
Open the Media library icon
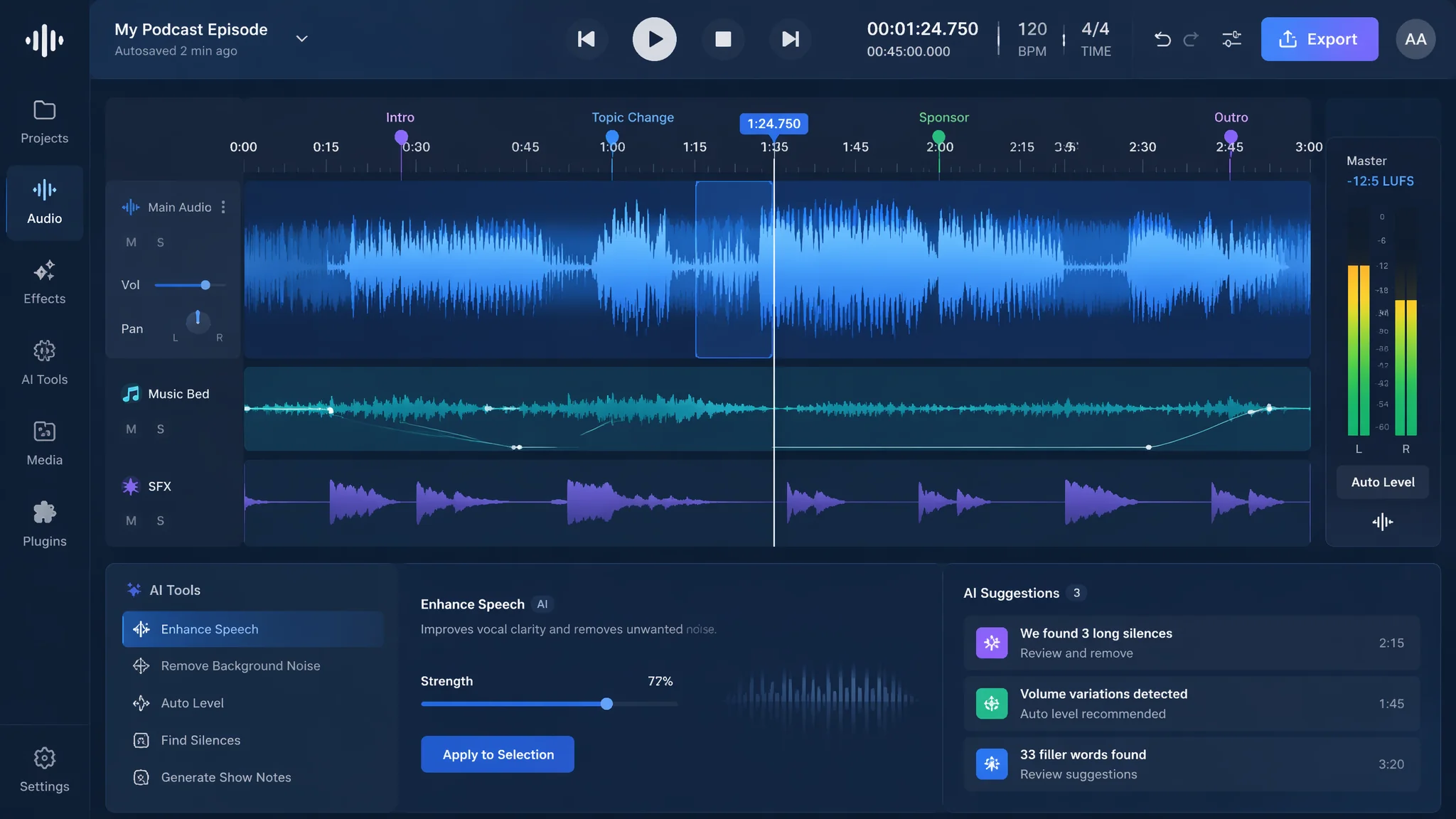[x=44, y=444]
